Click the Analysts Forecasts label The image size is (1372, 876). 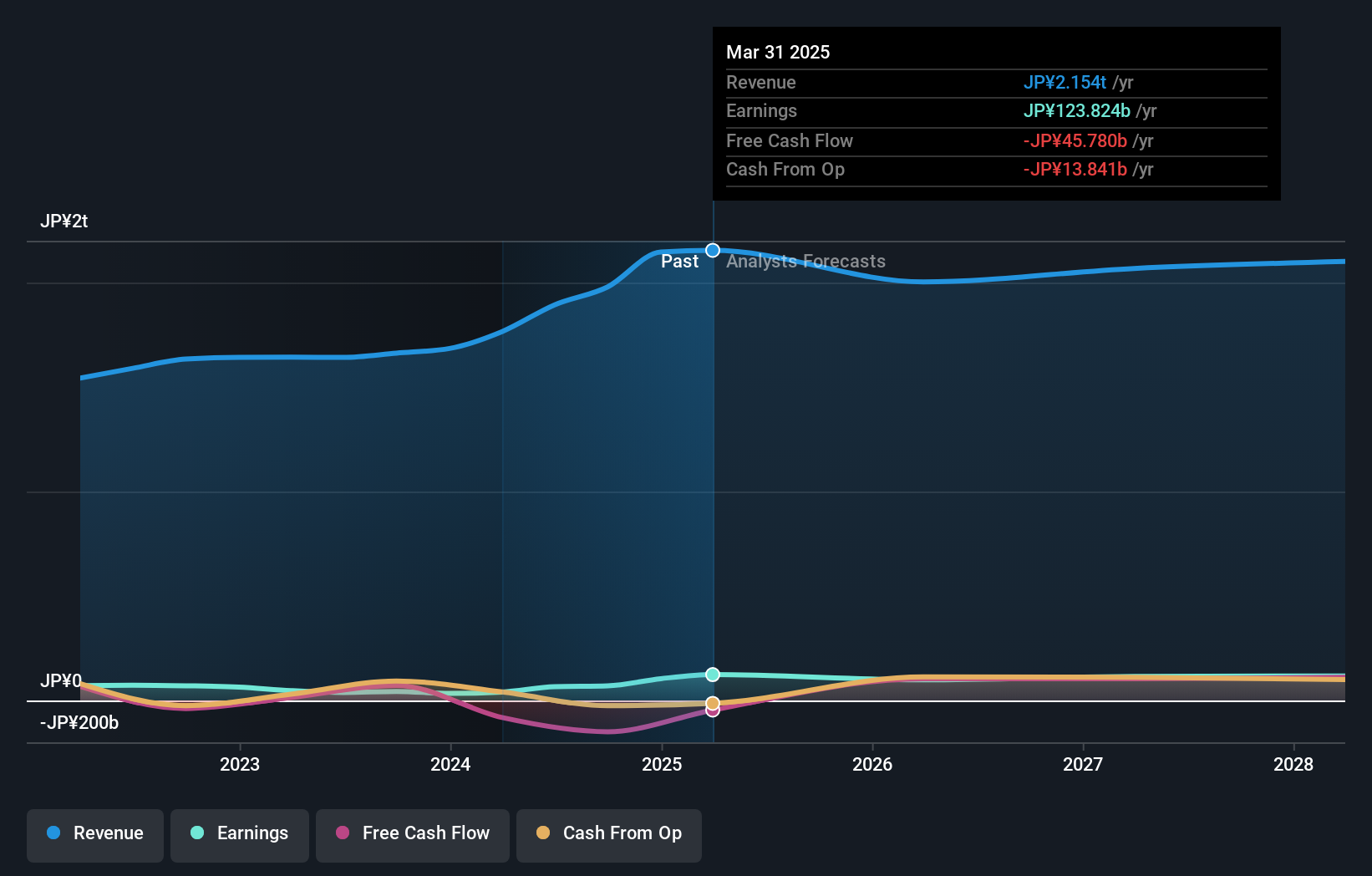805,262
